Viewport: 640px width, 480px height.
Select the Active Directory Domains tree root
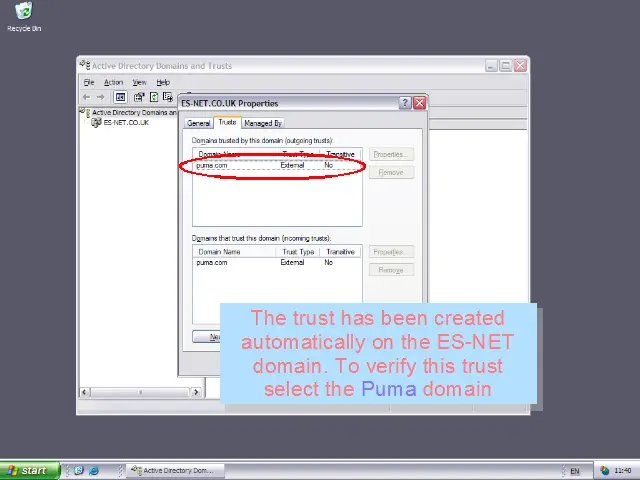(x=134, y=112)
